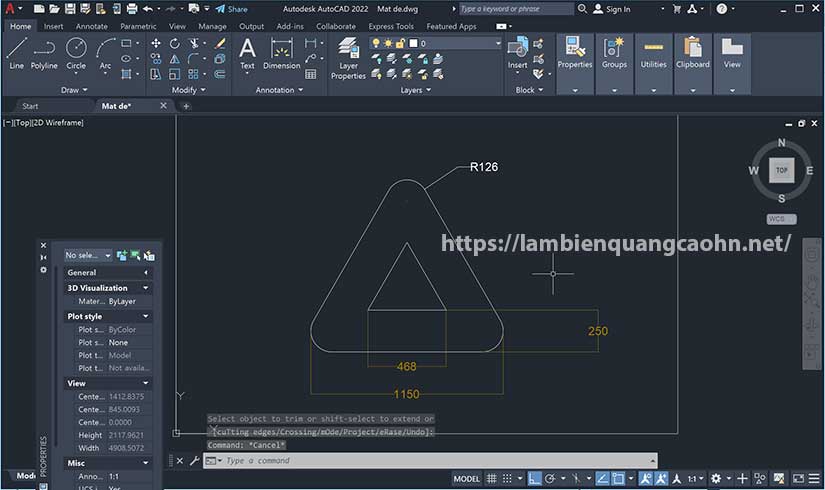Expand the Layers panel dropdown

coord(416,90)
